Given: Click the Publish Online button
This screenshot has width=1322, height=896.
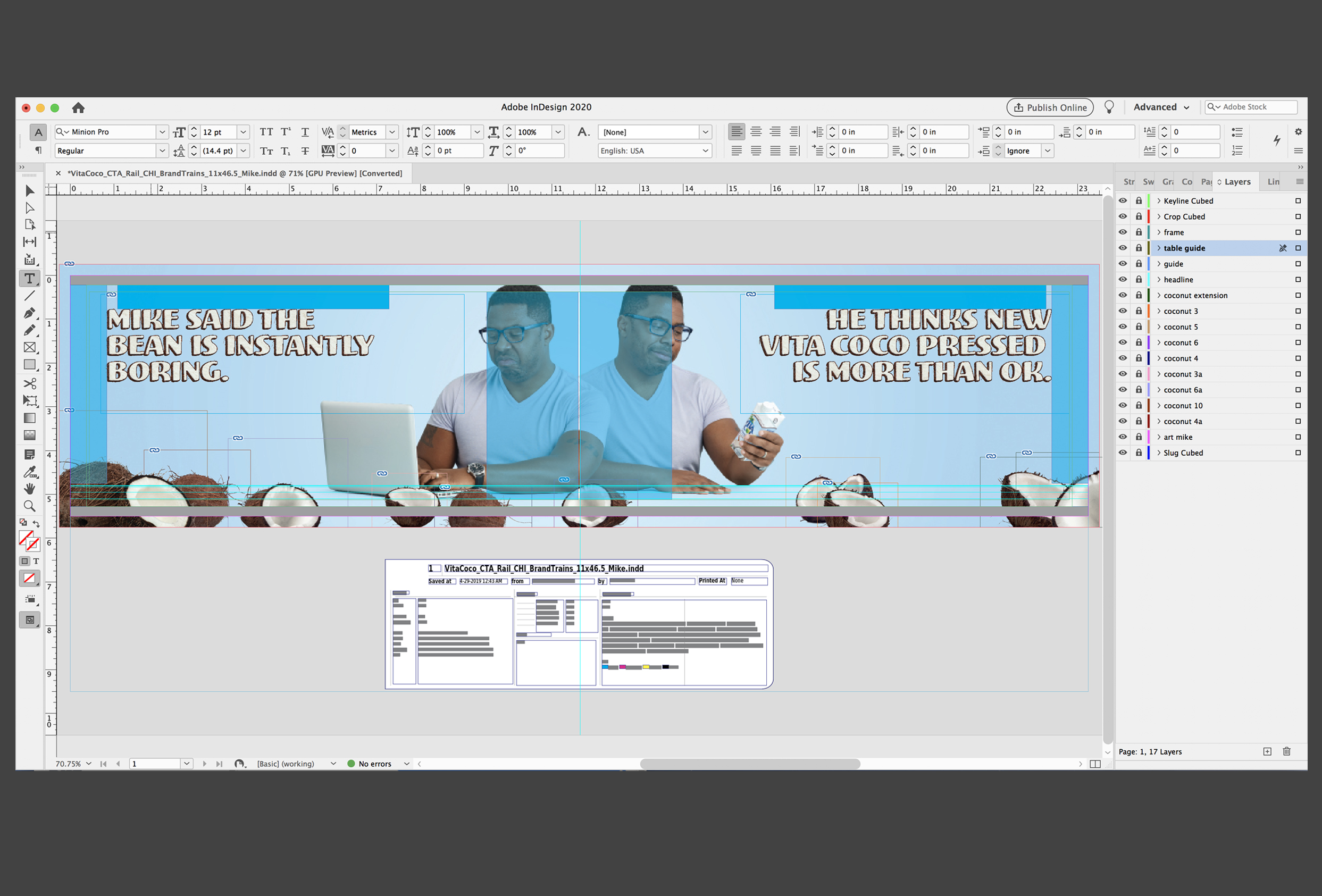Looking at the screenshot, I should pos(1050,107).
